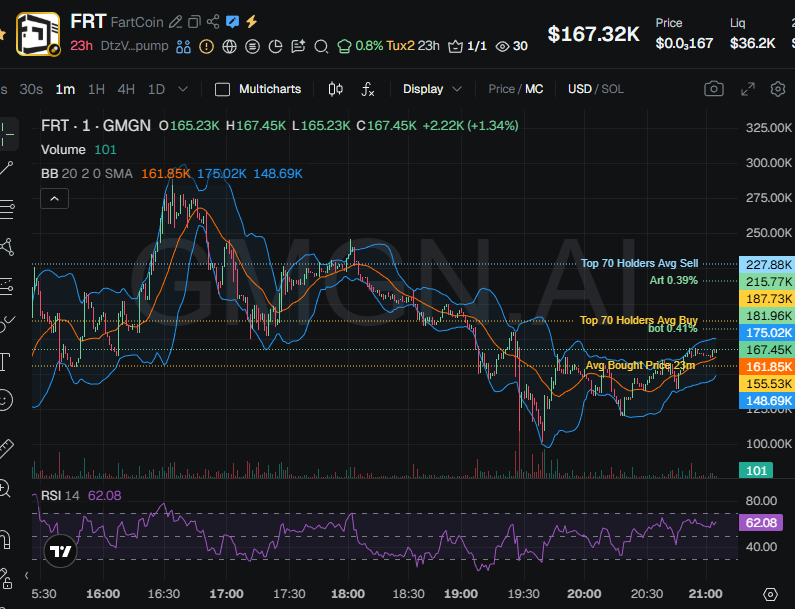
Task: Open the FRT token logo image
Action: tap(38, 34)
